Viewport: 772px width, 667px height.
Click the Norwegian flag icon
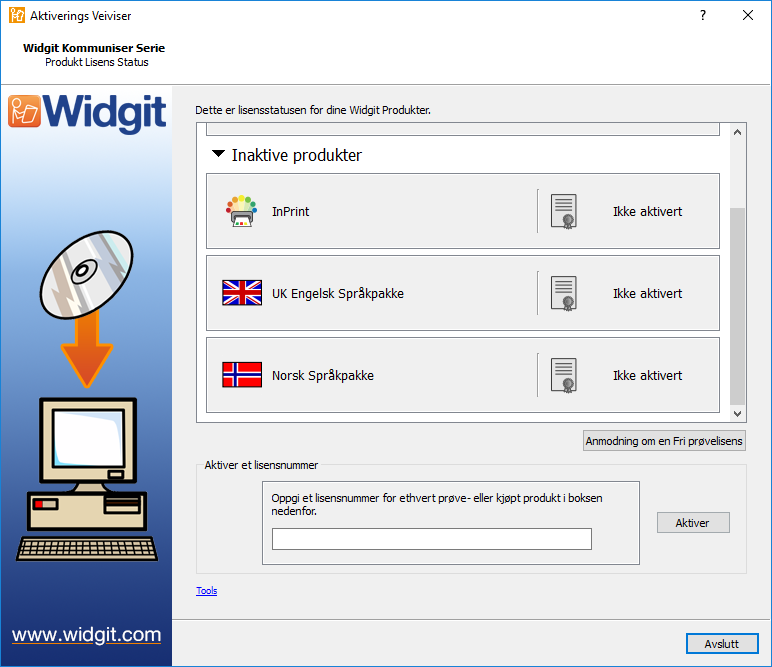coord(242,375)
